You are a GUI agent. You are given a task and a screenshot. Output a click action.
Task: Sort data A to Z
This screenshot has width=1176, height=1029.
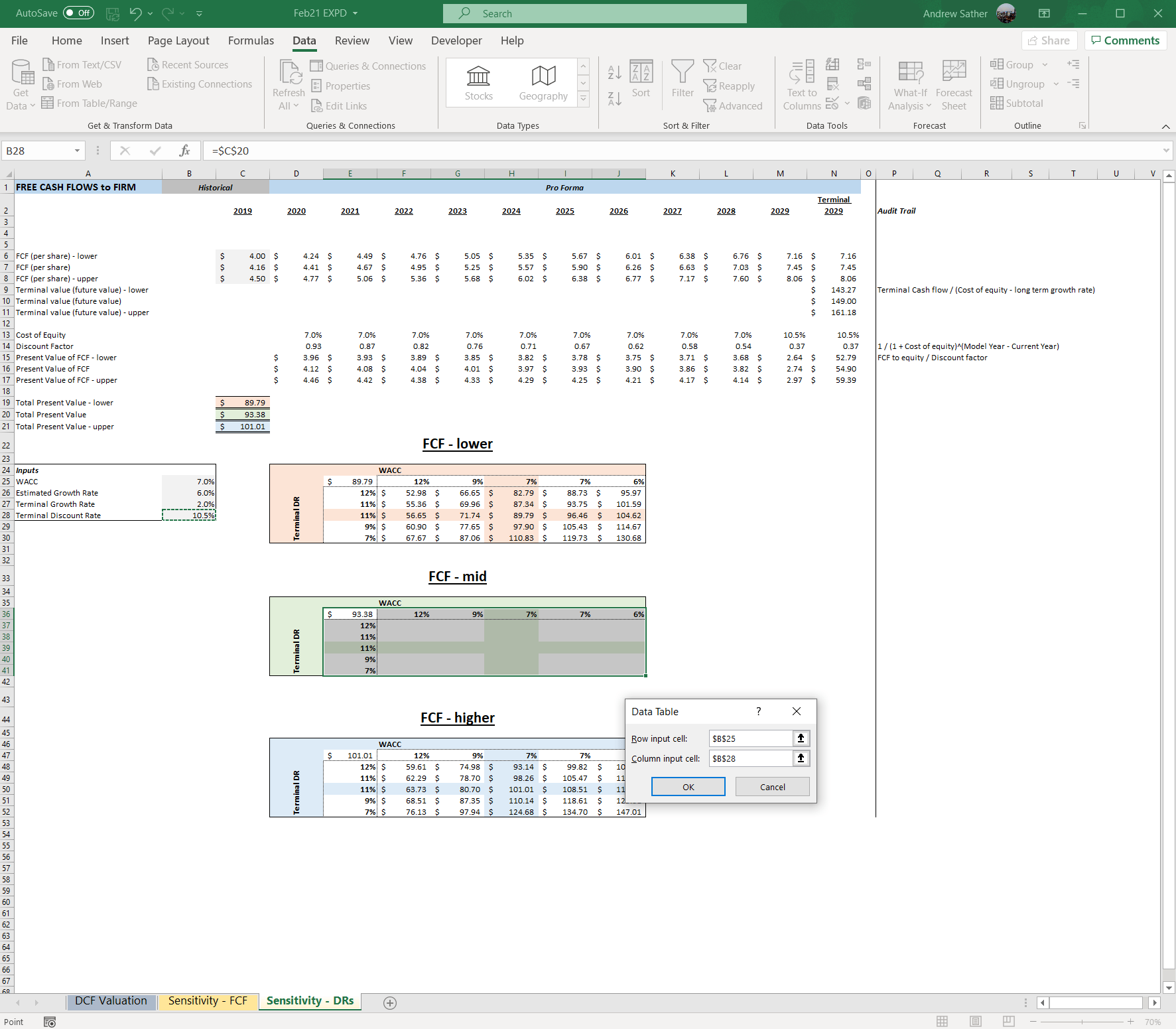tap(614, 71)
